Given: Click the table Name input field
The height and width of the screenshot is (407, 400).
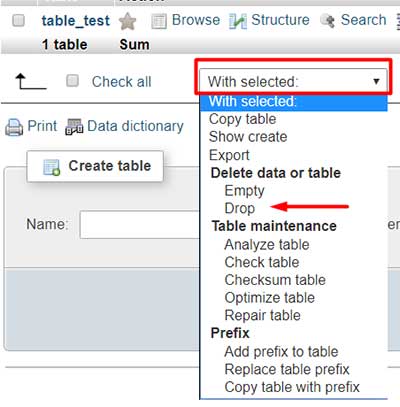Looking at the screenshot, I should (140, 224).
